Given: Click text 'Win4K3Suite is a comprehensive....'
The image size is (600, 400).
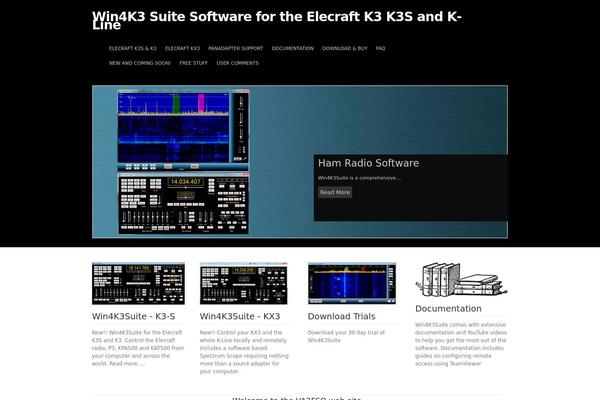Looking at the screenshot, I should 360,178.
